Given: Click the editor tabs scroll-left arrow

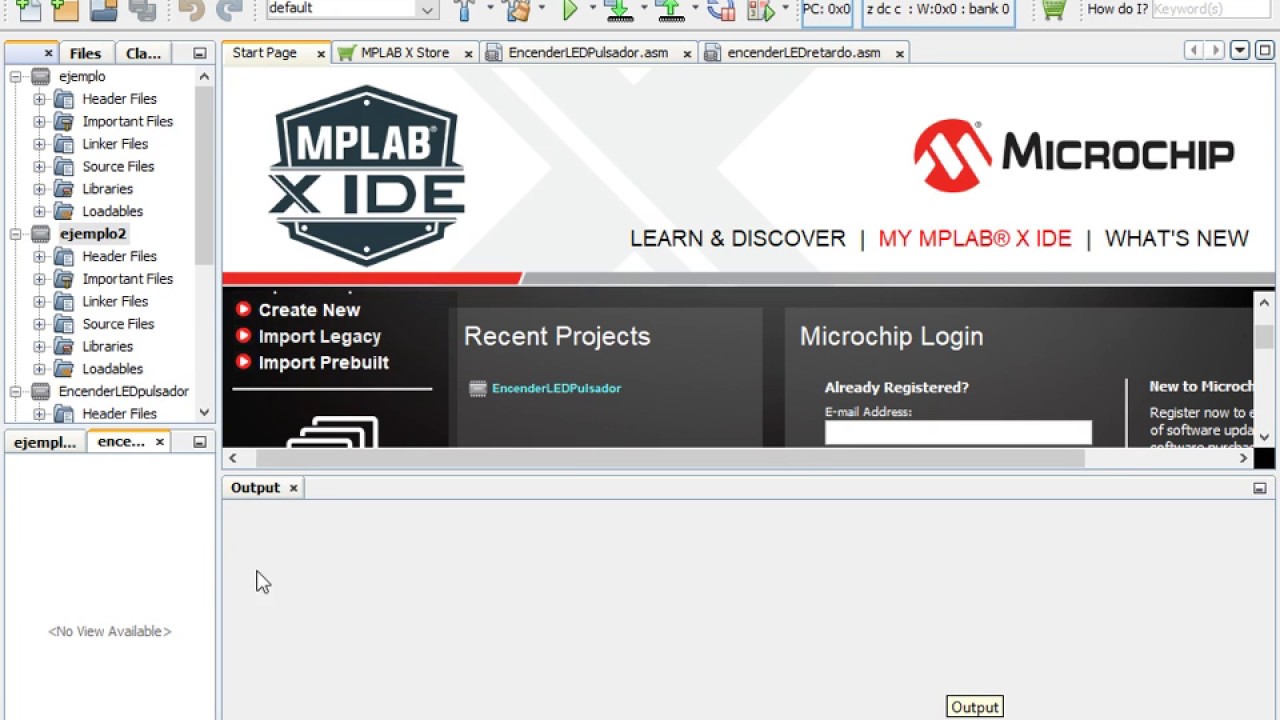Looking at the screenshot, I should point(1194,50).
